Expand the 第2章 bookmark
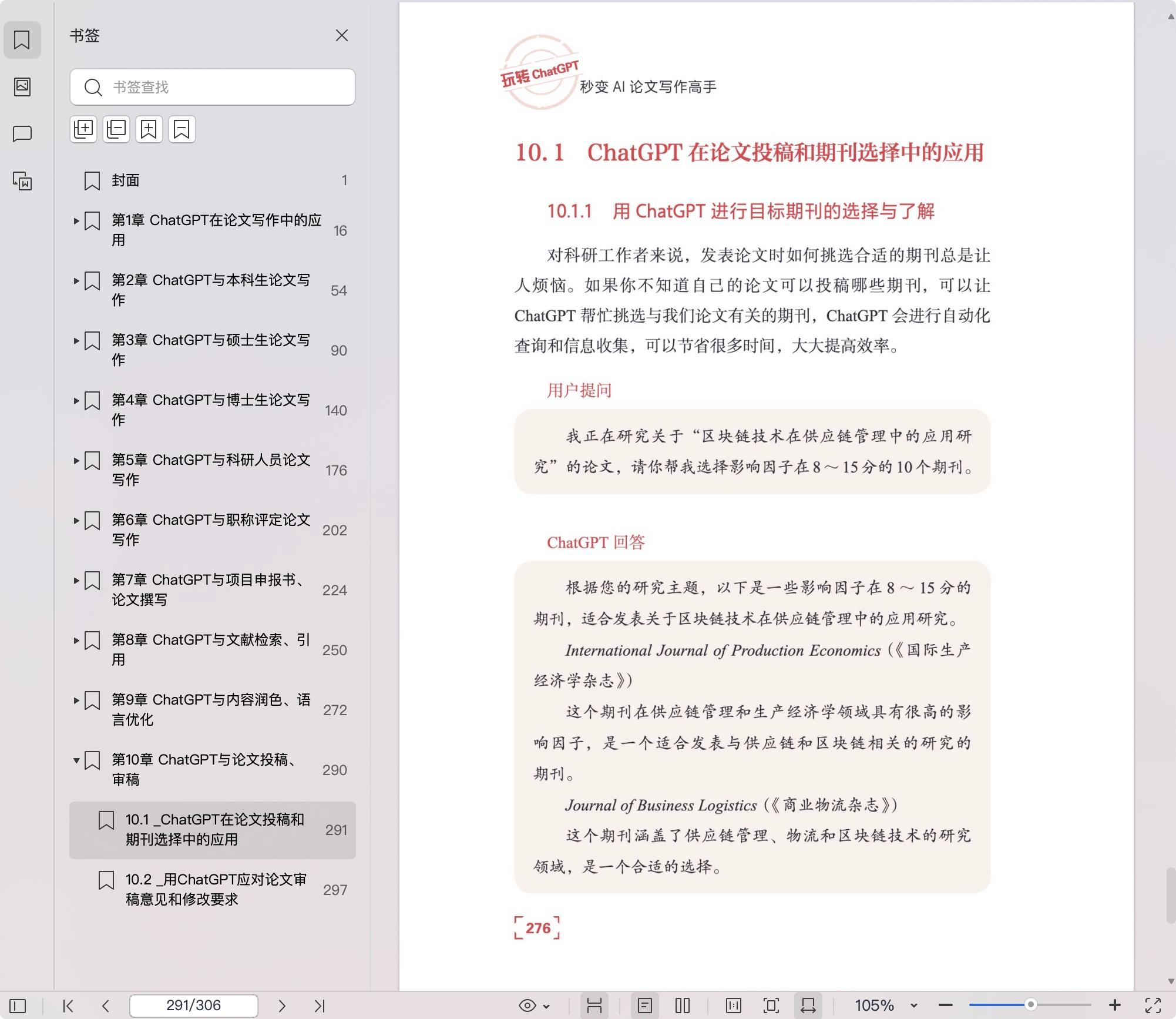 [76, 281]
